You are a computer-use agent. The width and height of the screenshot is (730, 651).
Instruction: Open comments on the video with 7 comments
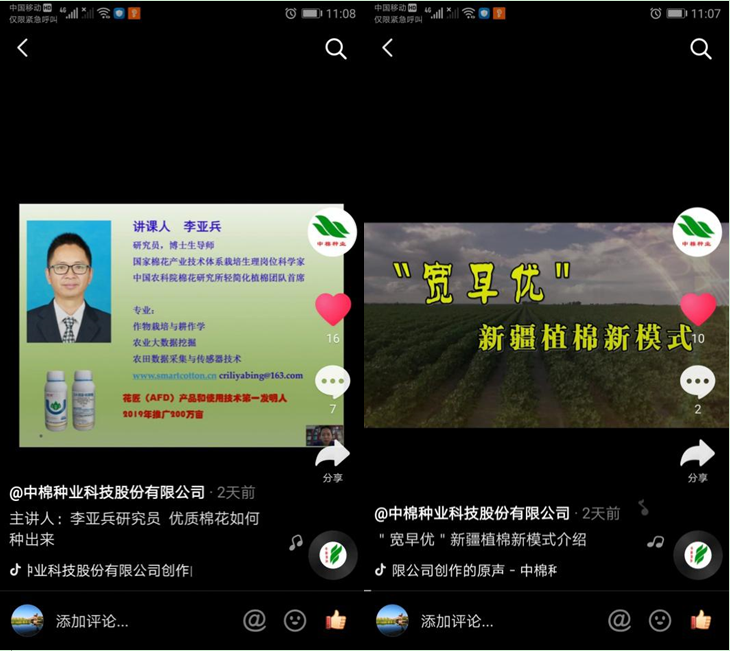point(333,382)
